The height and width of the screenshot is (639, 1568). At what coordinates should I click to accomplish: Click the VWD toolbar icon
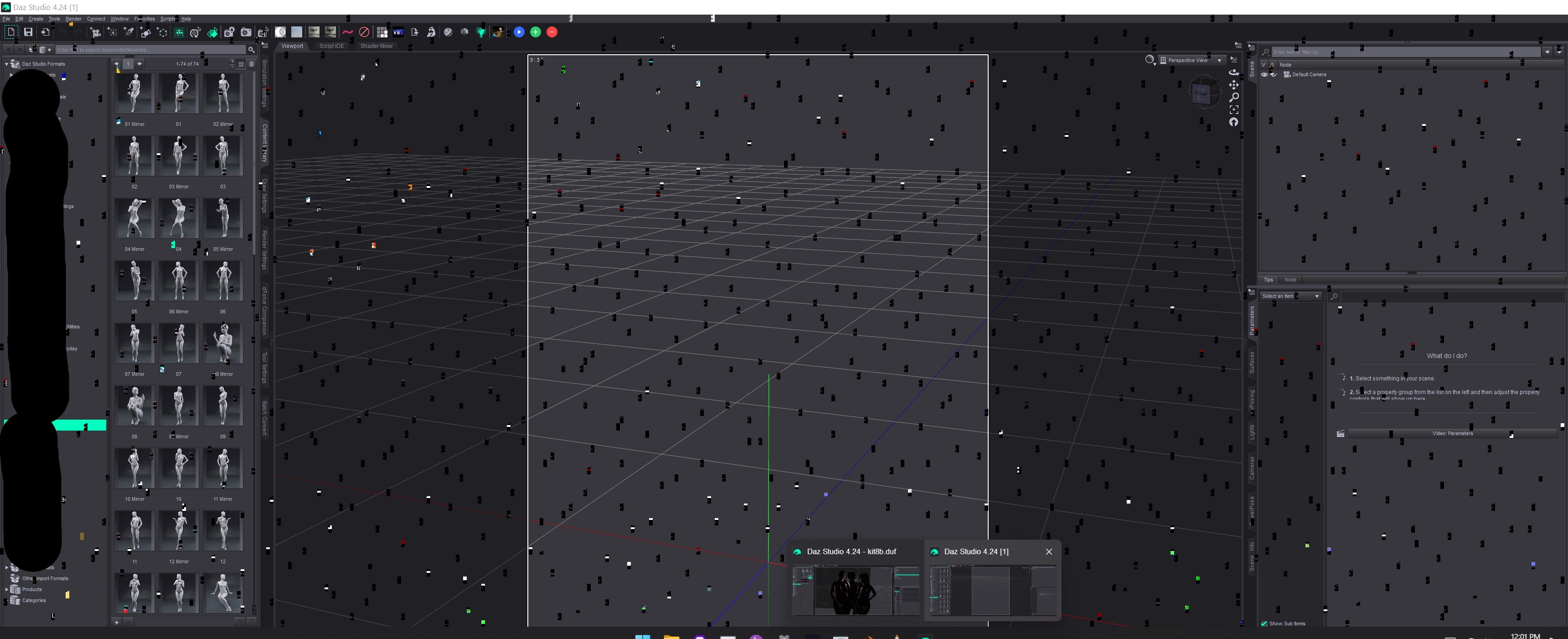(x=398, y=32)
